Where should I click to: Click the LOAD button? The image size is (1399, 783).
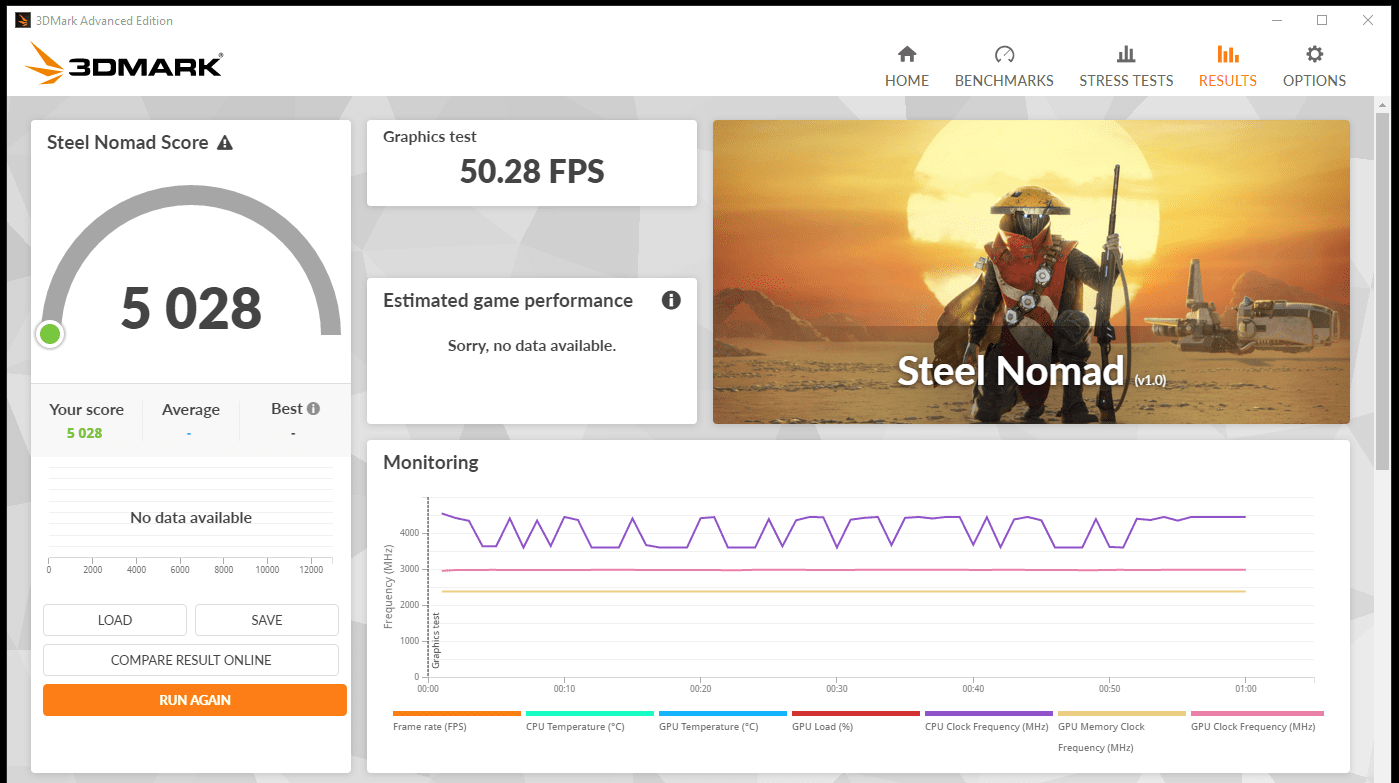pos(115,620)
